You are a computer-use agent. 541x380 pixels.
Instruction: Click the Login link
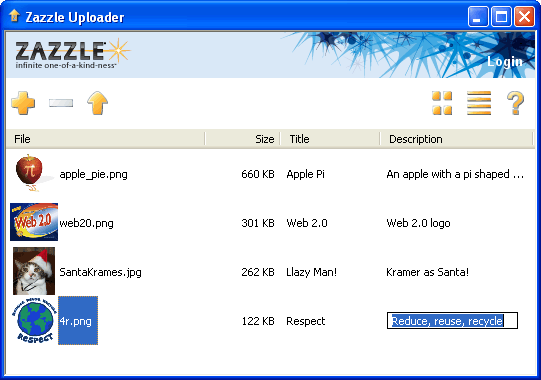tap(505, 62)
